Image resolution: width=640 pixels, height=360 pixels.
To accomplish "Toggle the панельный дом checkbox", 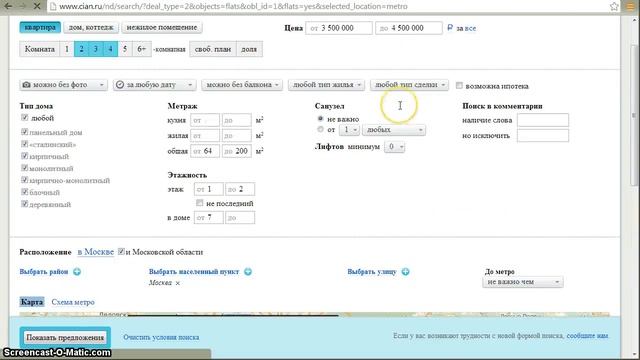I will pos(24,132).
